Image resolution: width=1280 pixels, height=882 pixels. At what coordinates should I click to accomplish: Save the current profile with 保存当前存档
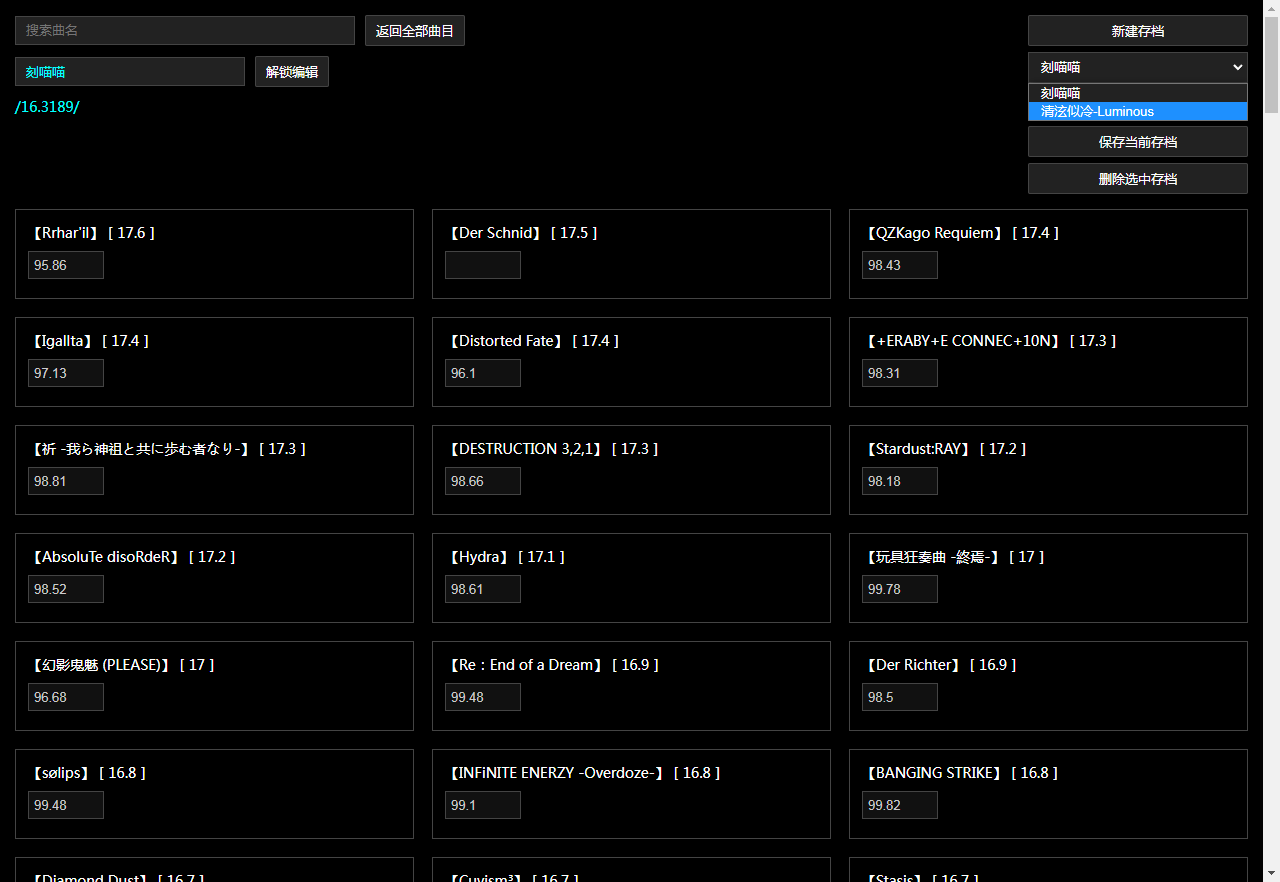click(x=1138, y=142)
